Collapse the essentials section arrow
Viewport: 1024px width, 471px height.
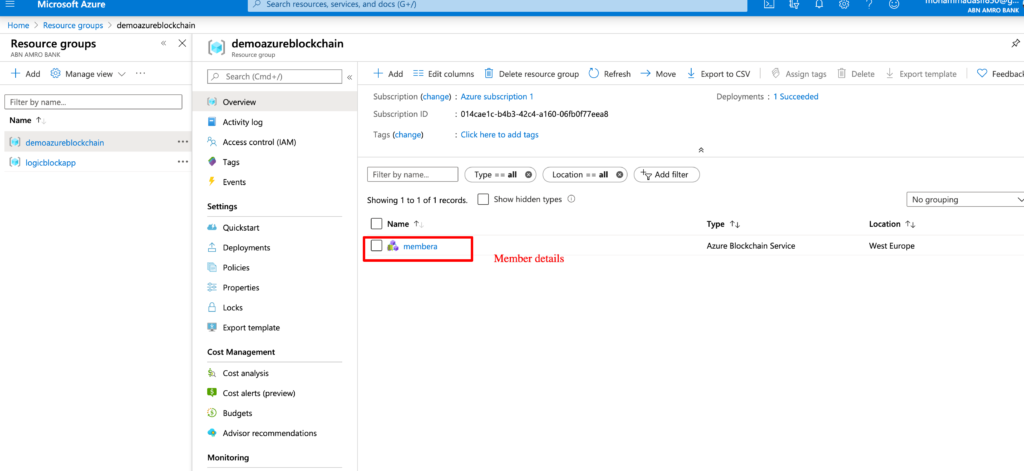[x=701, y=150]
